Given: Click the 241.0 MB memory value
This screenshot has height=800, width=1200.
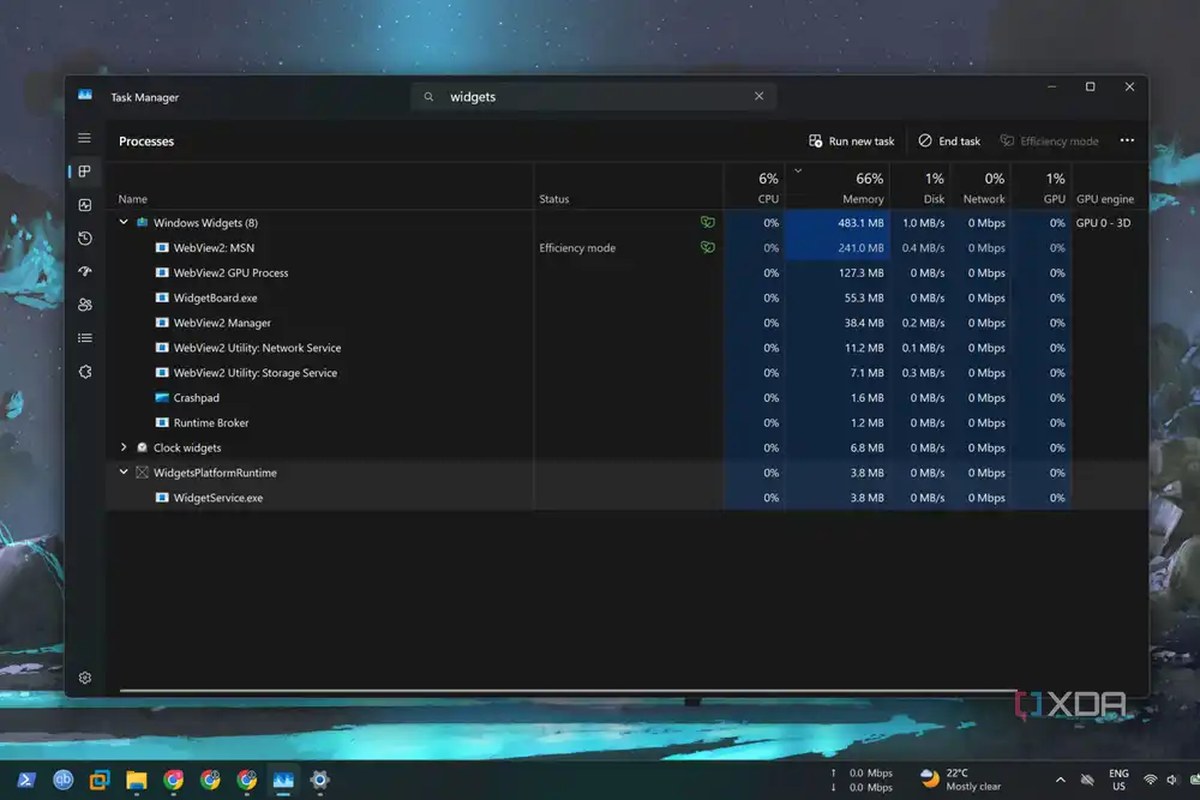Looking at the screenshot, I should 860,248.
